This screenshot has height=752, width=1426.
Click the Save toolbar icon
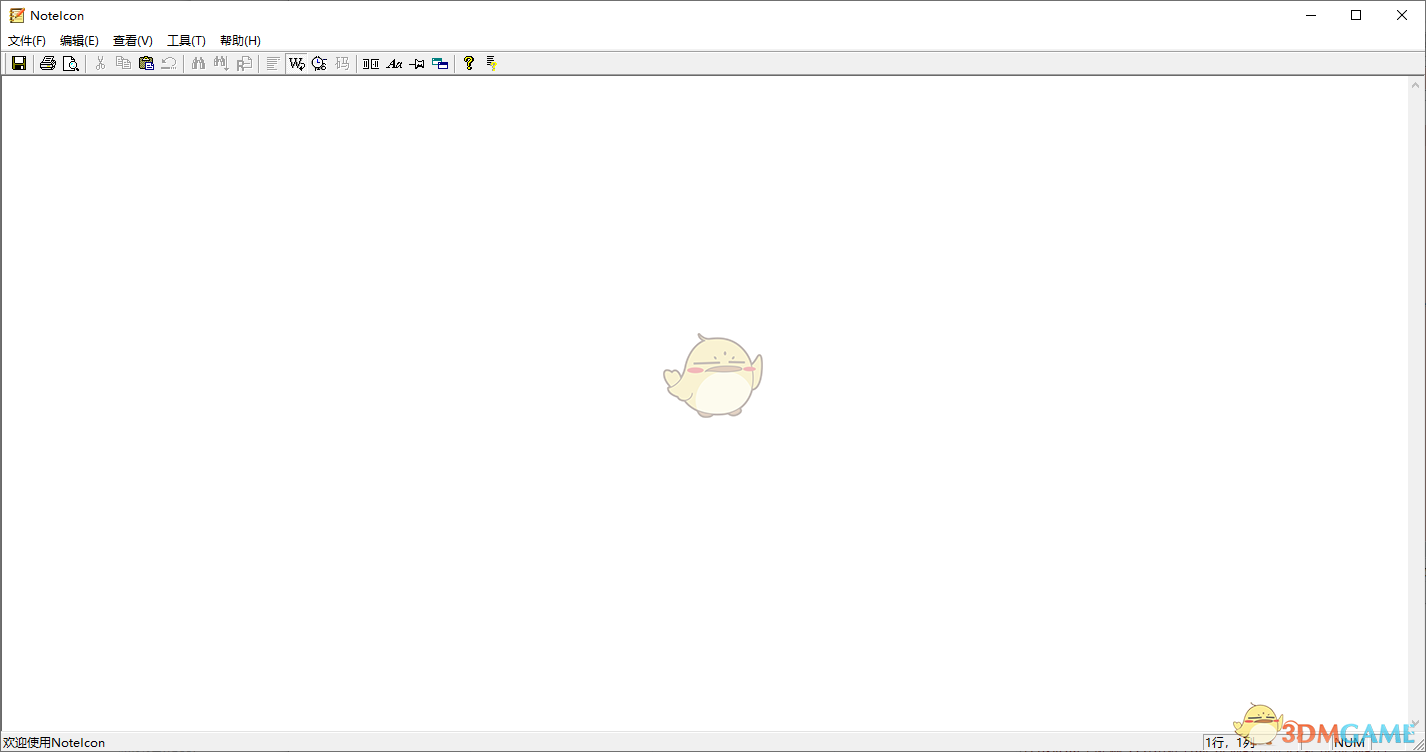18,63
